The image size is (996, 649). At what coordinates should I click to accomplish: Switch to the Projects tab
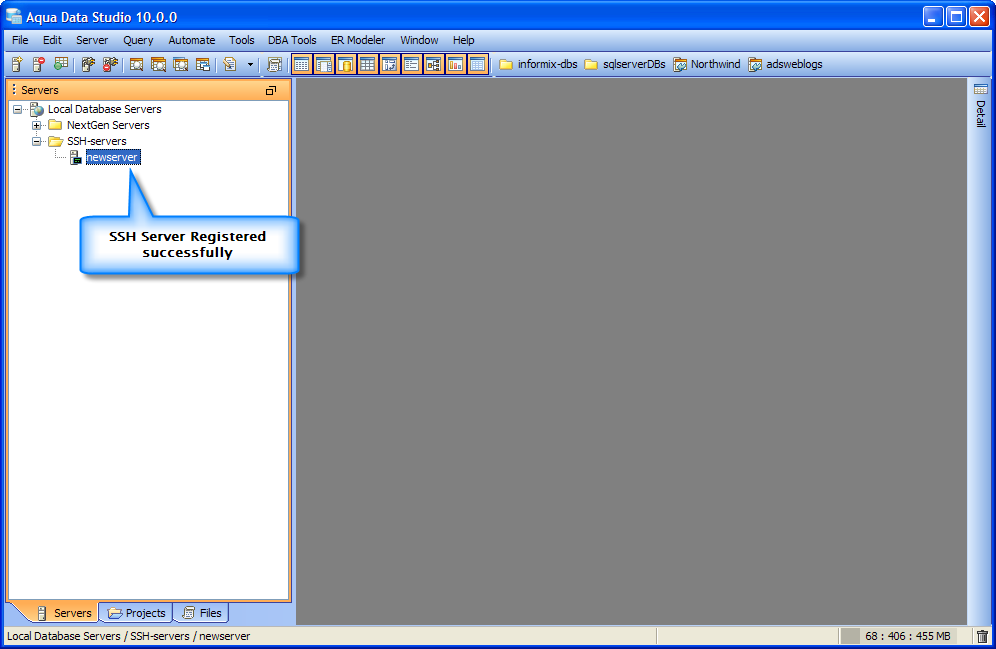pyautogui.click(x=137, y=613)
